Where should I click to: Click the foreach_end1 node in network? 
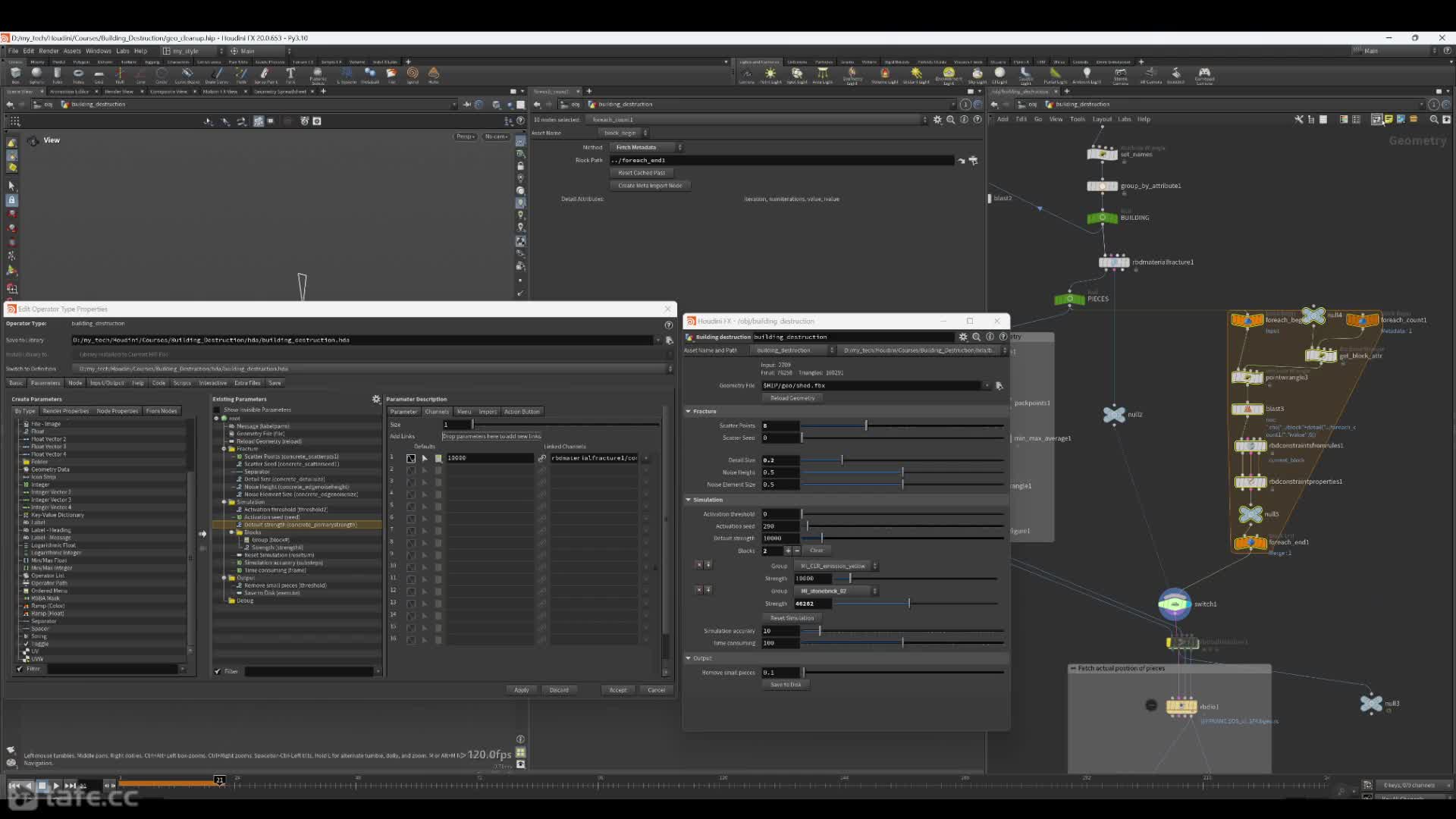1250,542
